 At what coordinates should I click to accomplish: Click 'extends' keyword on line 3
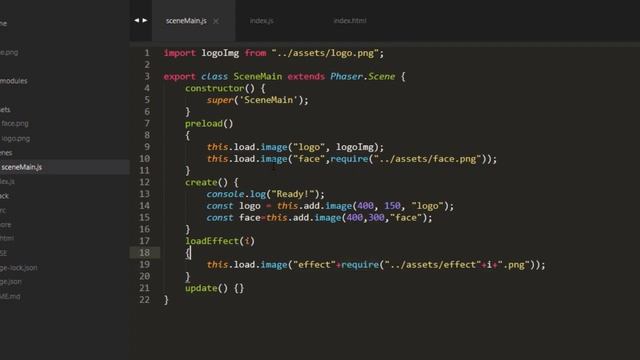click(306, 76)
